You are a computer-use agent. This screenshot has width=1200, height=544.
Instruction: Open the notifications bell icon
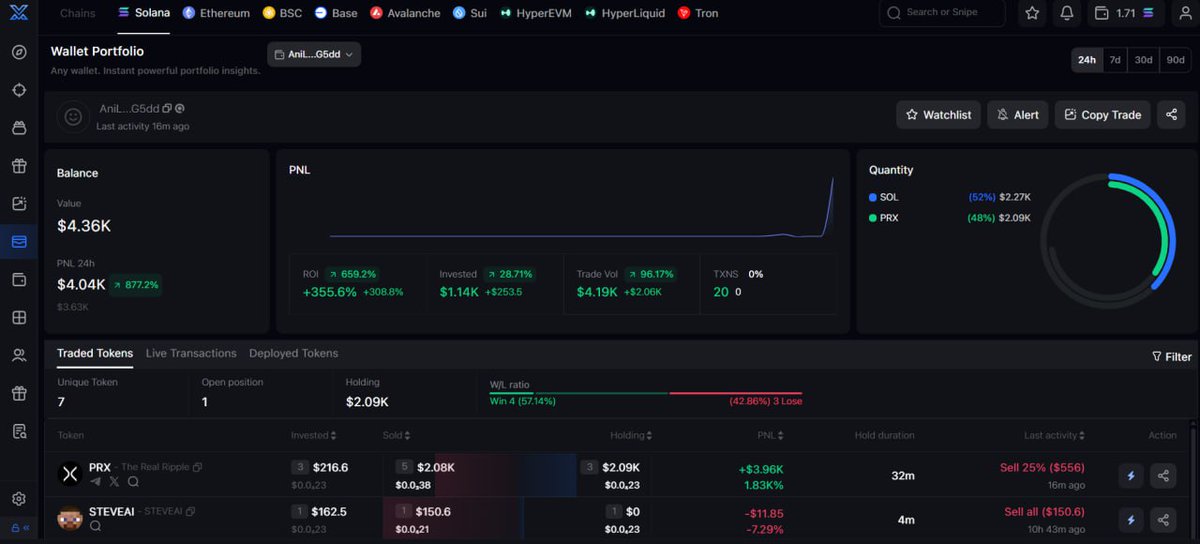1067,13
